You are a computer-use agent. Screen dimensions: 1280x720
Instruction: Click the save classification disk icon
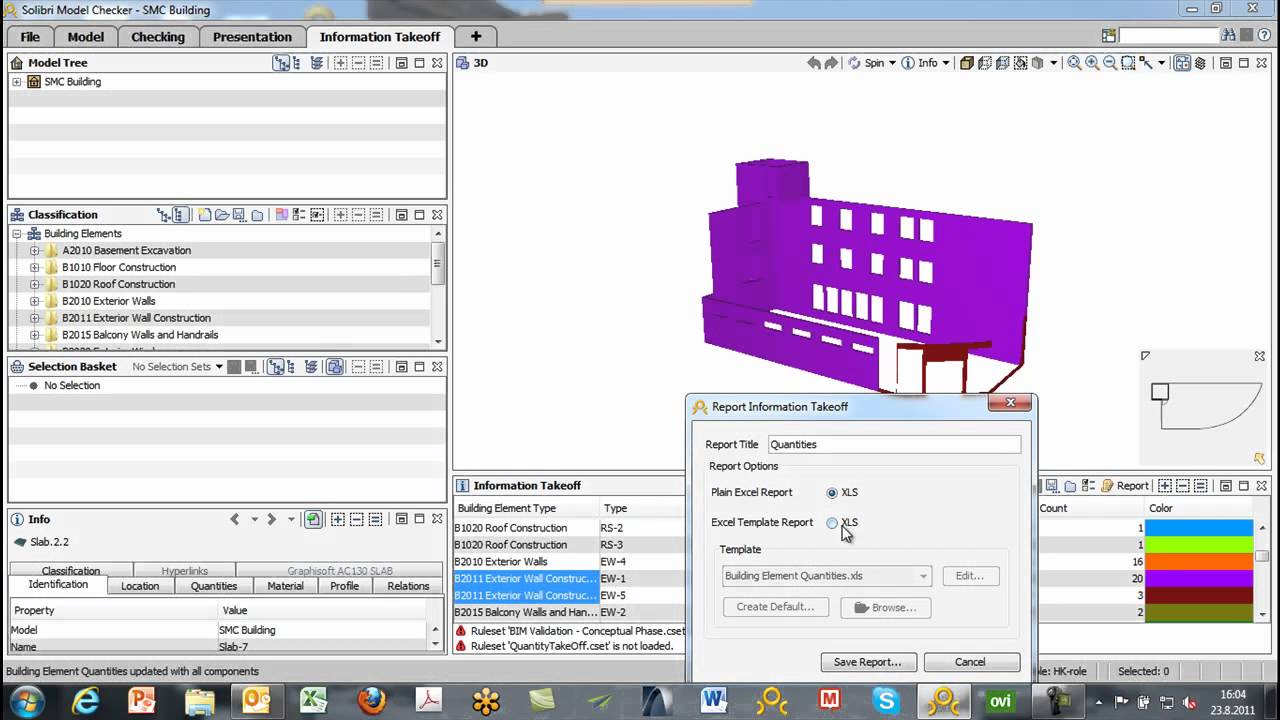tap(239, 215)
